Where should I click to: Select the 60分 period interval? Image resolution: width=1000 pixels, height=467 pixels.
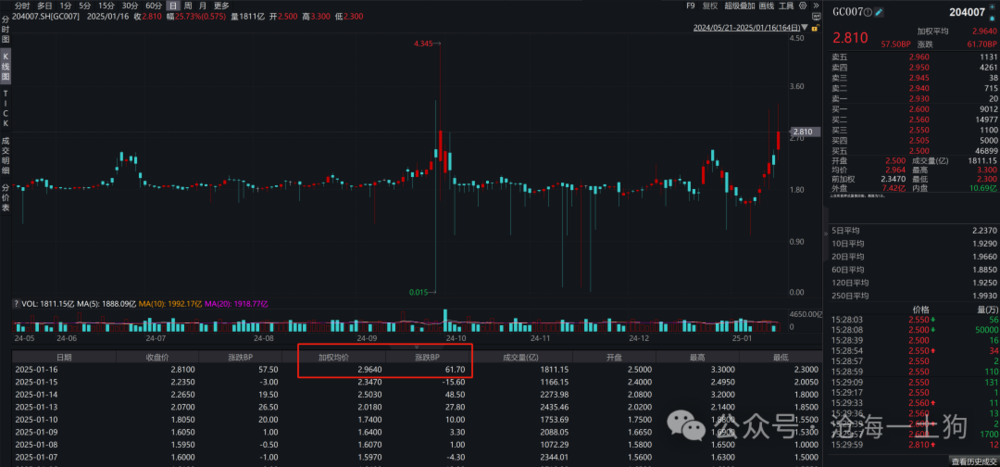click(x=153, y=6)
